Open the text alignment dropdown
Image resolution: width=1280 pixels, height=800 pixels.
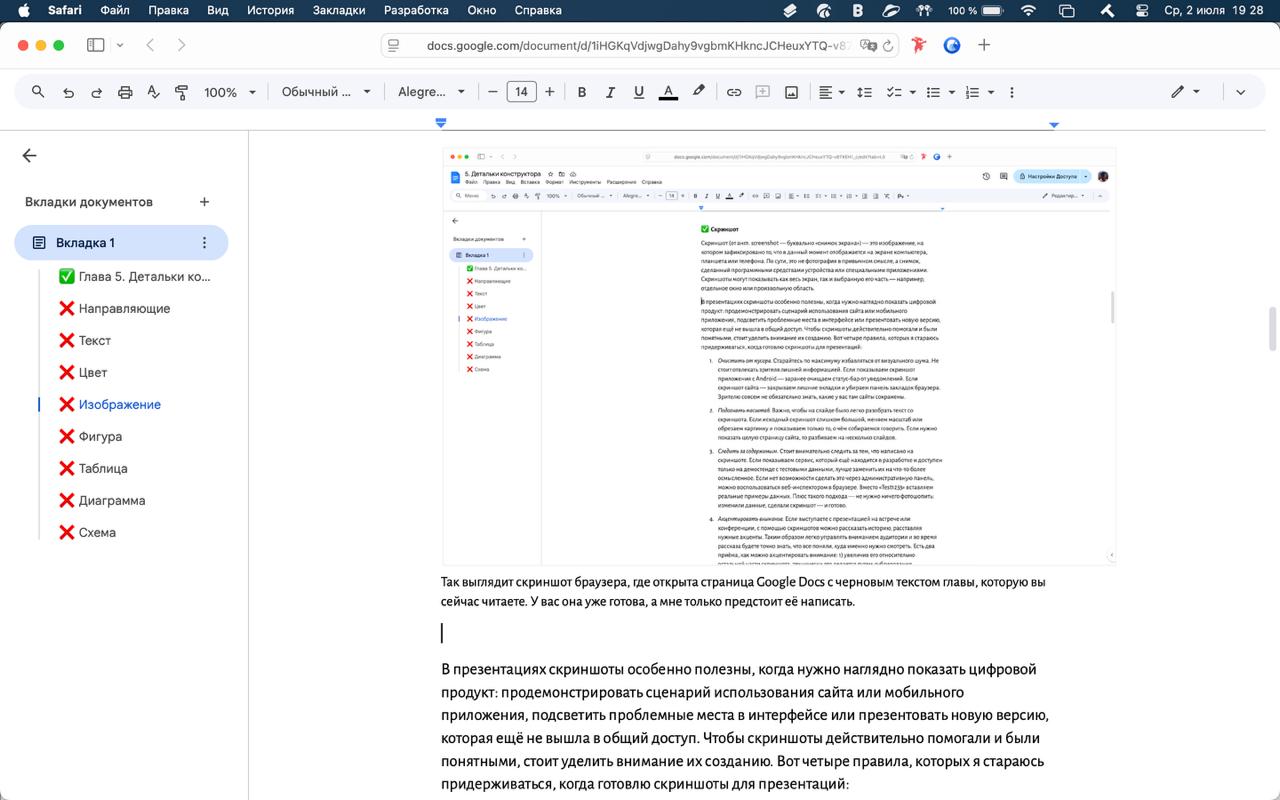click(832, 92)
